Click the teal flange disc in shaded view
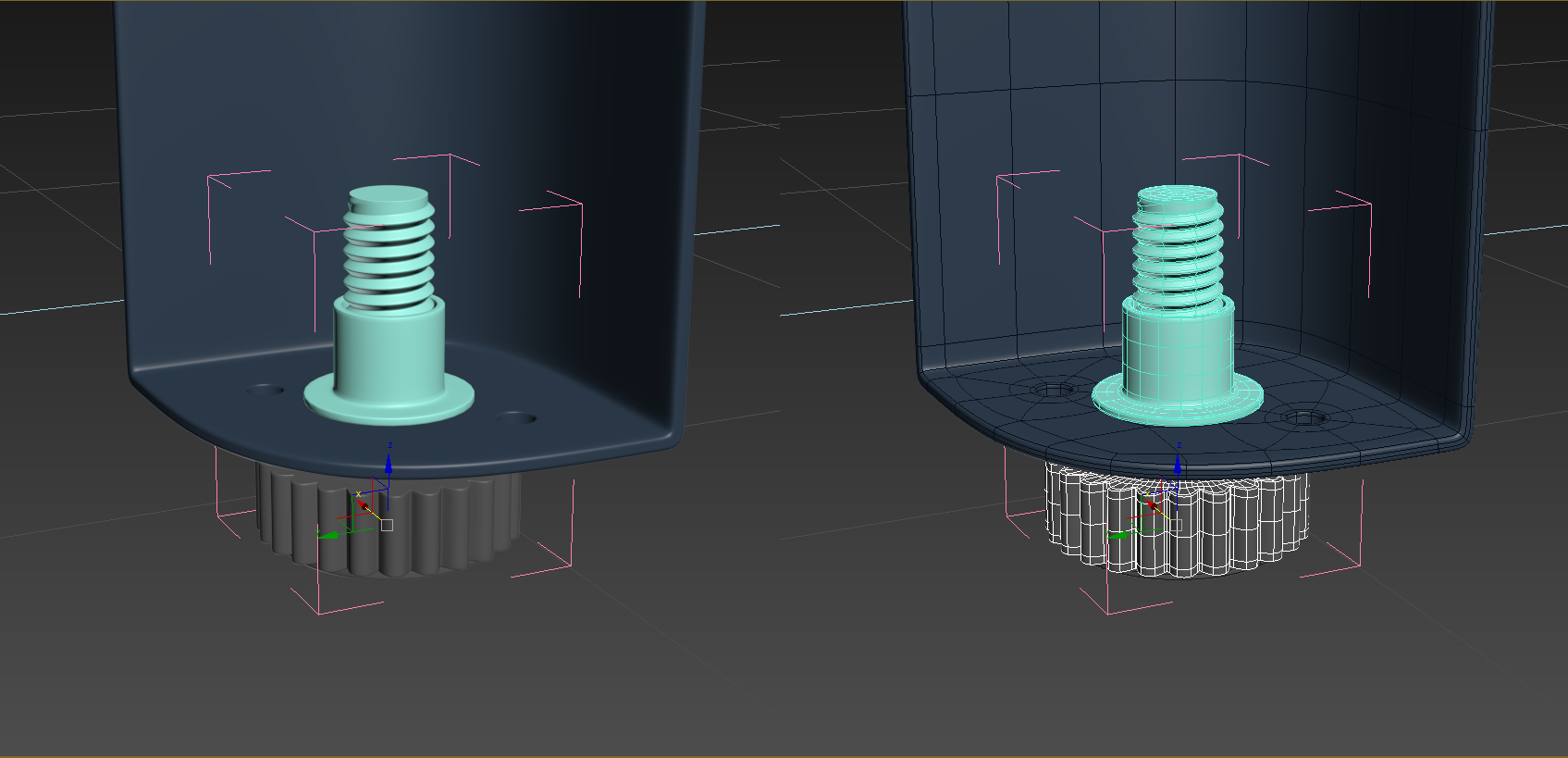The width and height of the screenshot is (1568, 758). pos(389,400)
